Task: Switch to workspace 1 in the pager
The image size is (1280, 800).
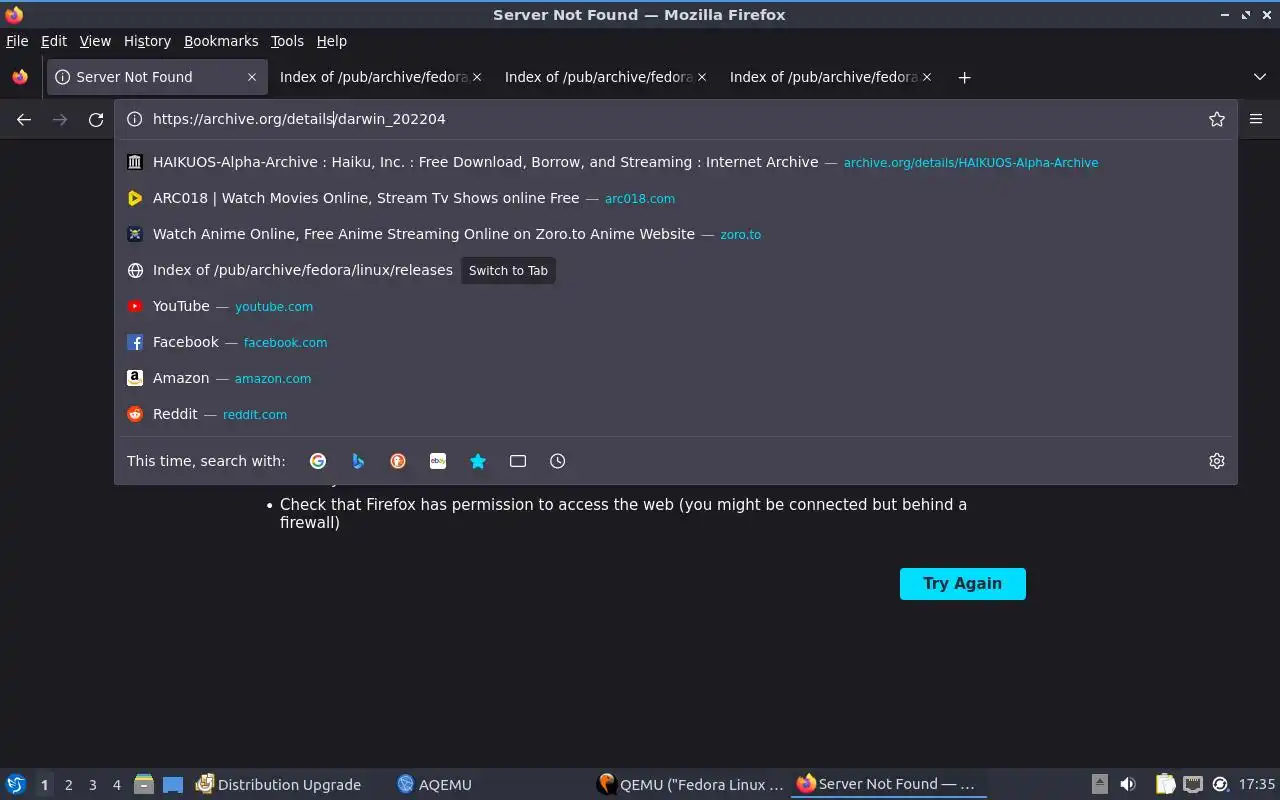Action: coord(44,785)
